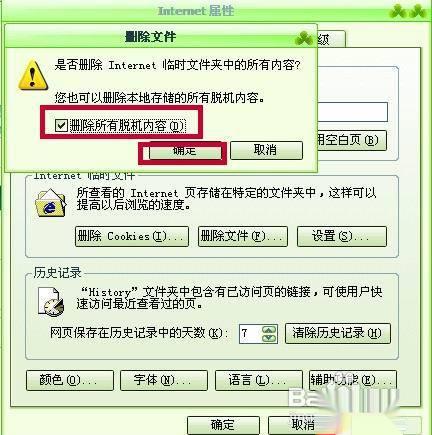Screen dimensions: 432x435
Task: Decrease history days with the down arrow
Action: (x=269, y=338)
